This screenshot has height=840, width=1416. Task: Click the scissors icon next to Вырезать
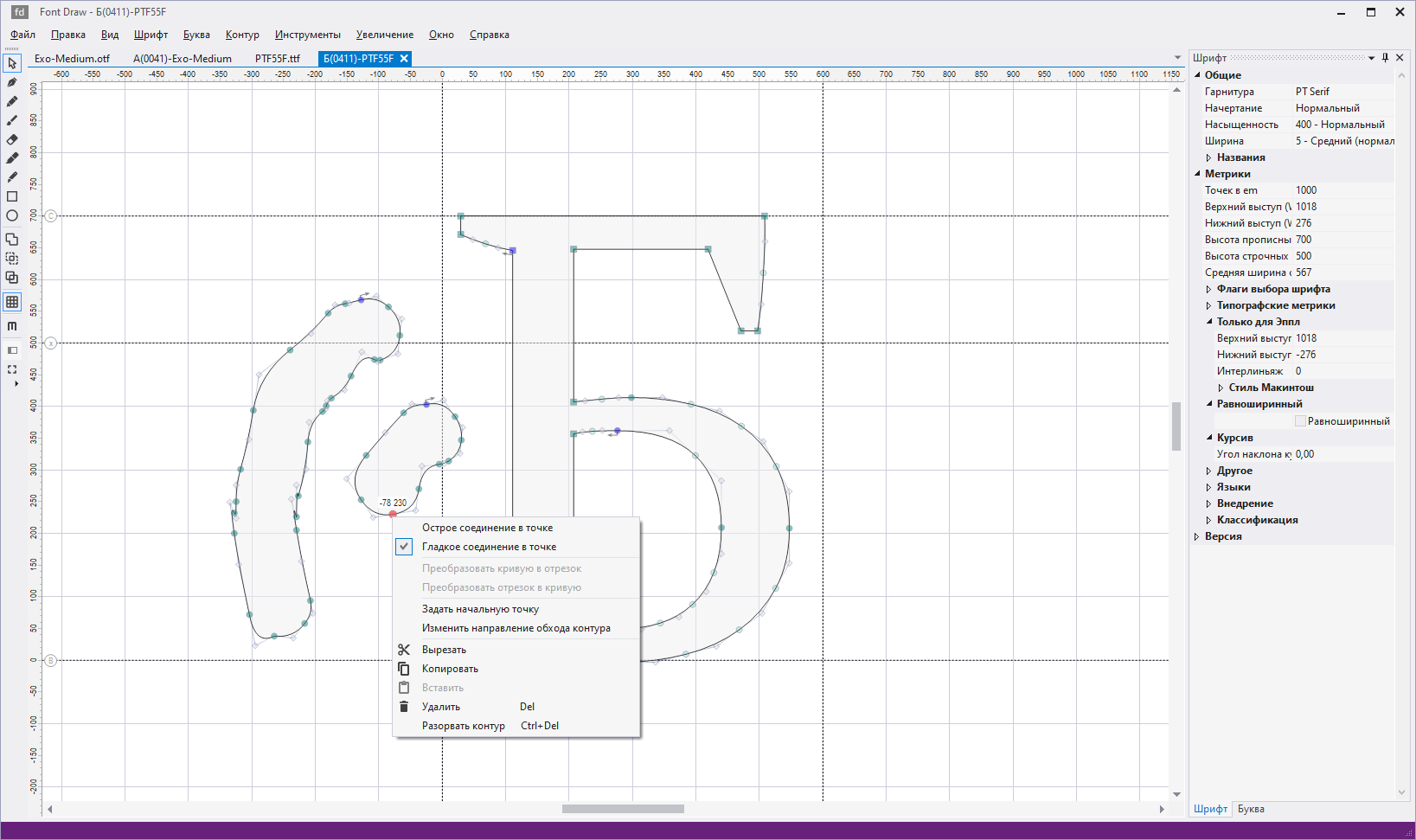[x=404, y=650]
